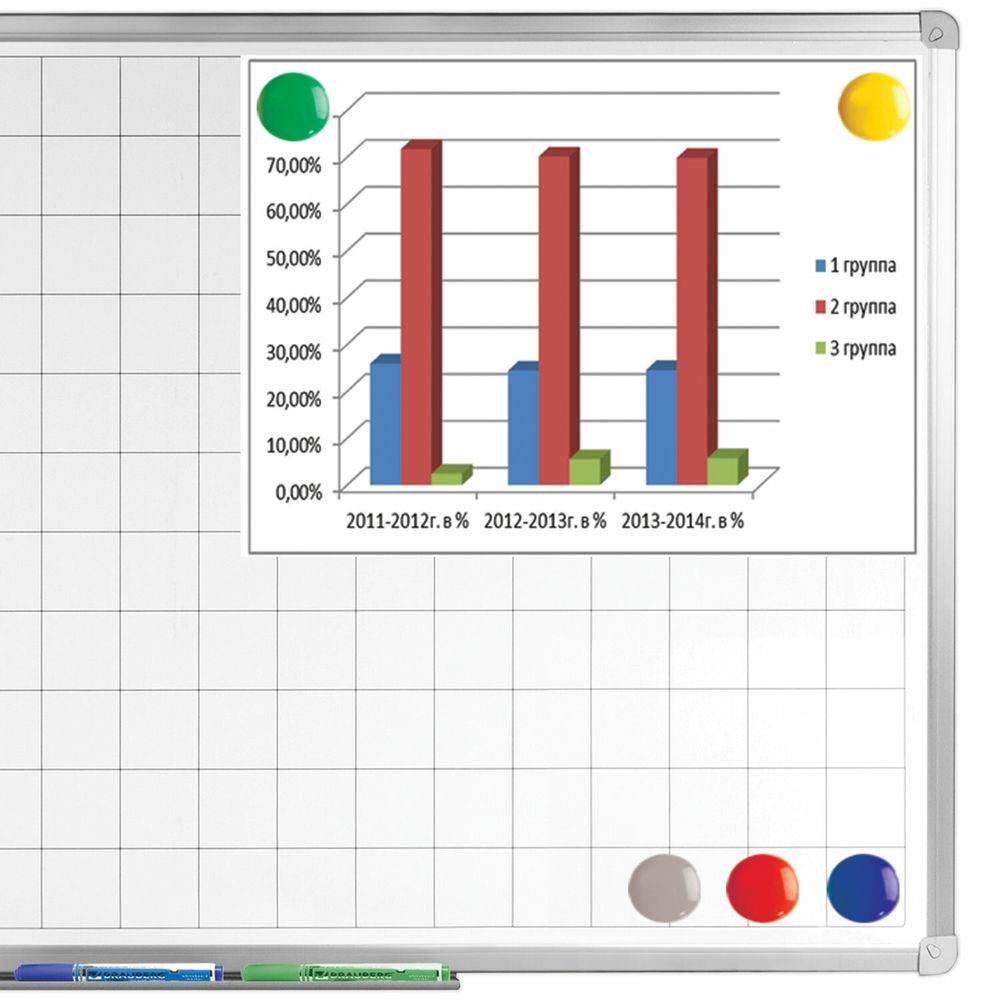Click the 2013-2014г. в % axis label
The height and width of the screenshot is (1000, 1000).
[x=683, y=521]
